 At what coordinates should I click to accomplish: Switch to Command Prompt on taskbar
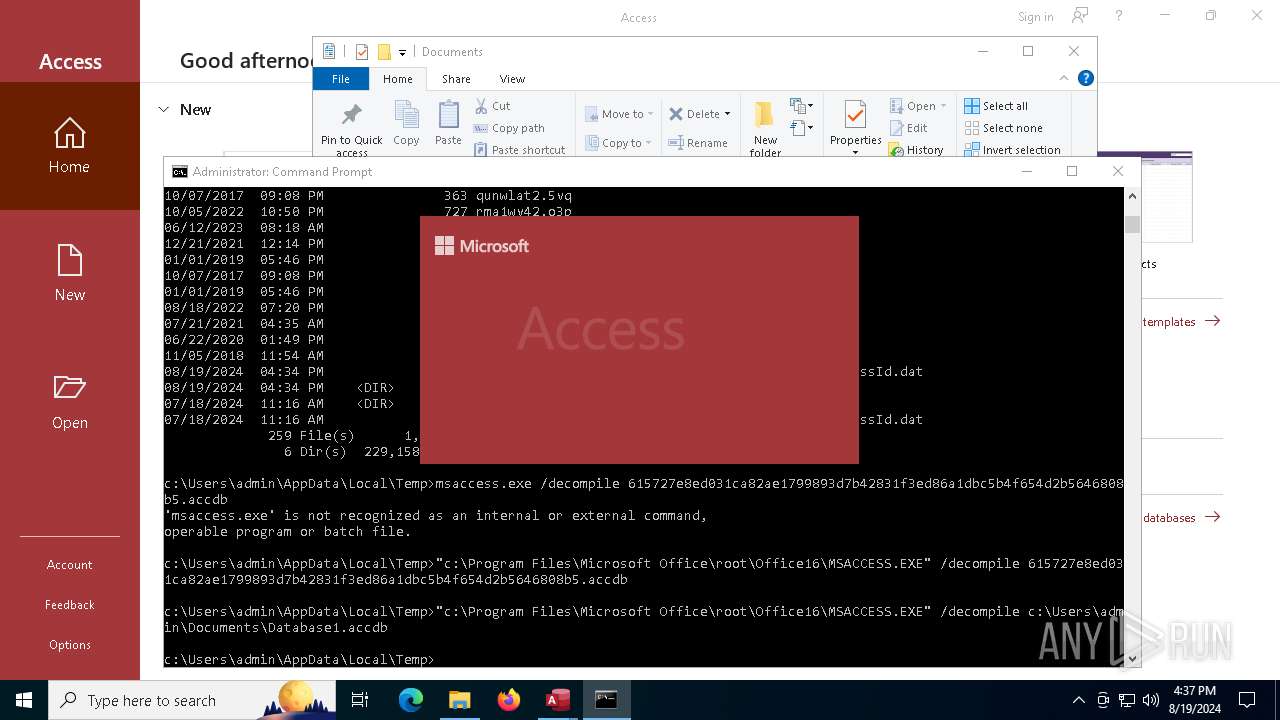(x=606, y=700)
